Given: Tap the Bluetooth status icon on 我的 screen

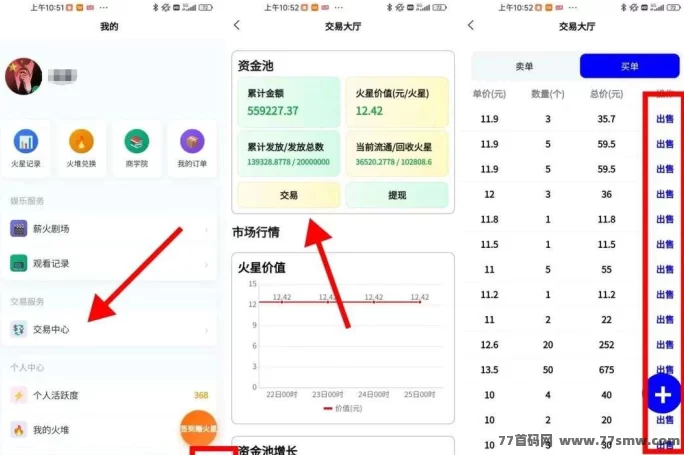Looking at the screenshot, I should (155, 7).
